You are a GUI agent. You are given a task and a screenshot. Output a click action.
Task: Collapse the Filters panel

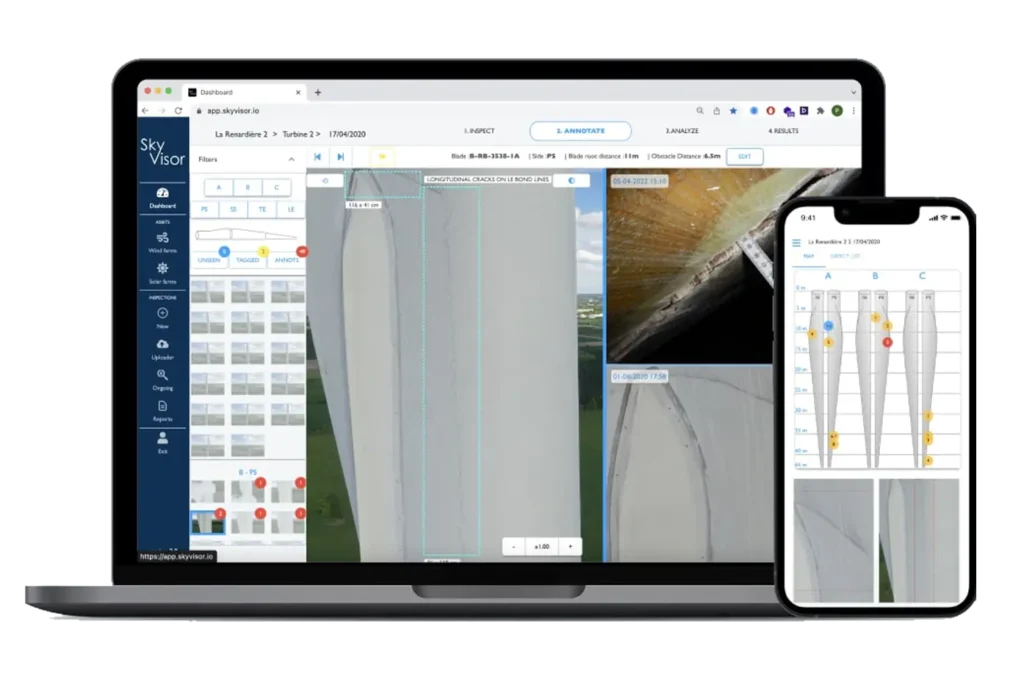coord(291,159)
